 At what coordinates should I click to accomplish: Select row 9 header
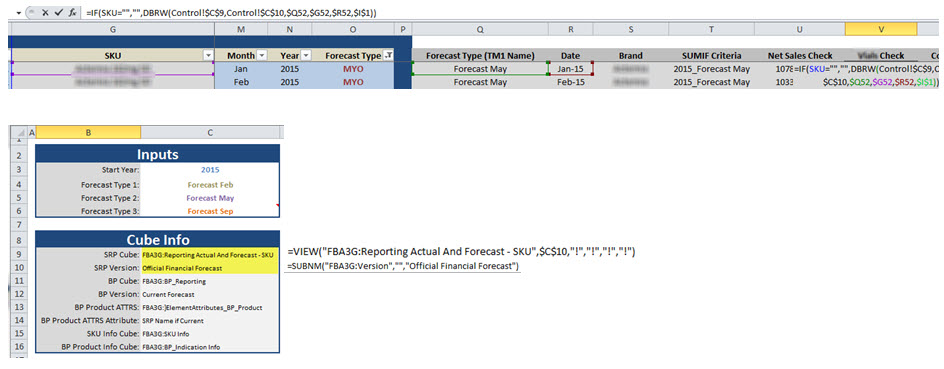click(19, 255)
